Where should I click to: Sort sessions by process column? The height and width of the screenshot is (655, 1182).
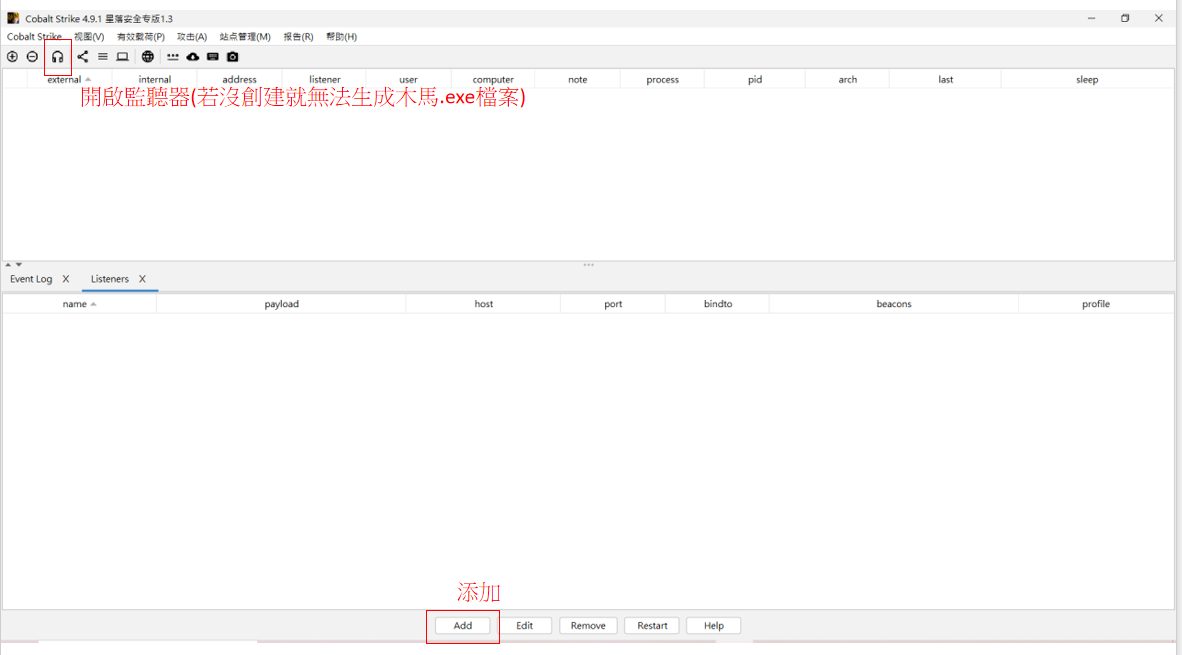pyautogui.click(x=663, y=79)
